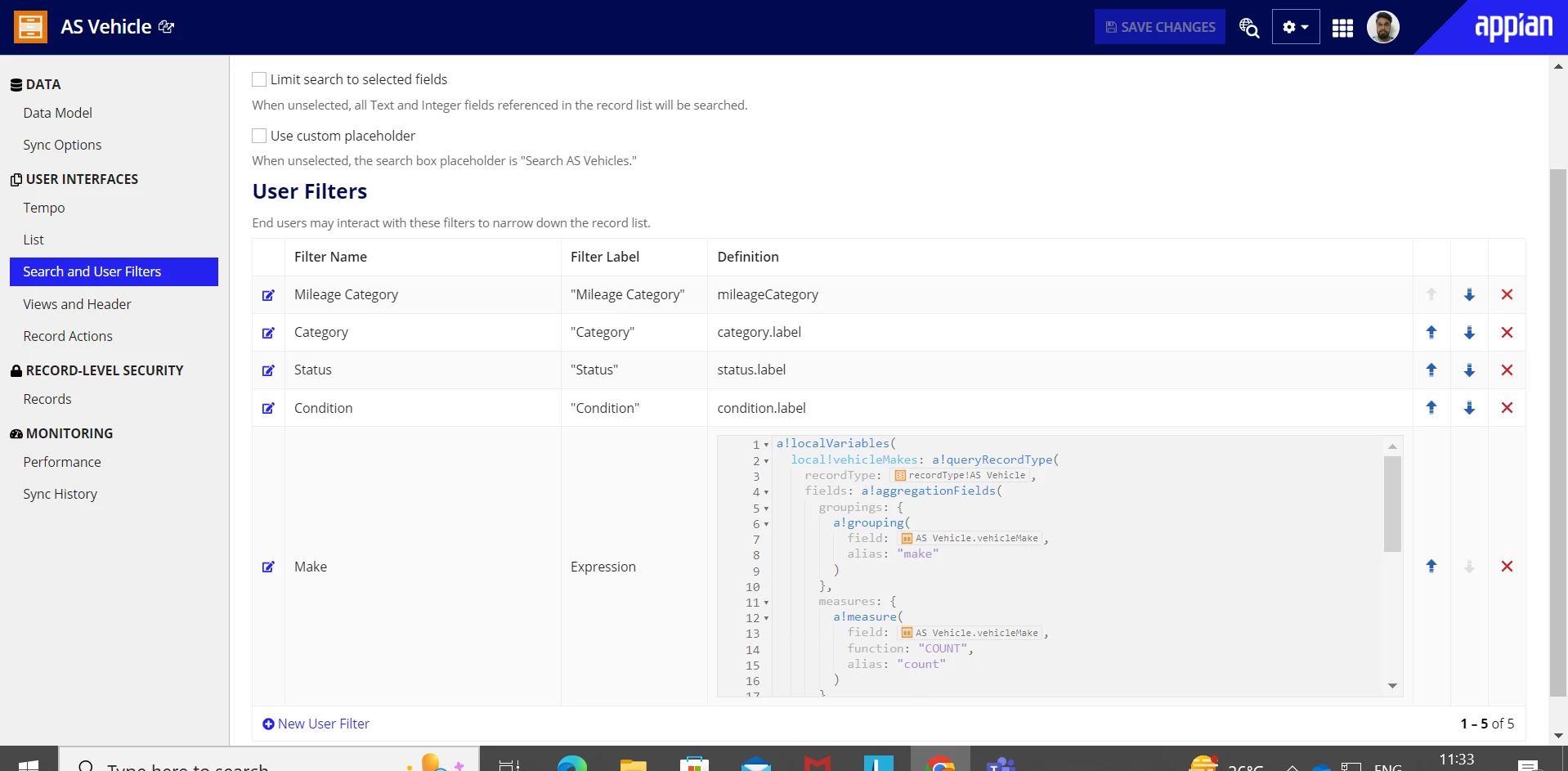Open Microsoft Edge from the taskbar
Screen dimensions: 1568x771
(x=571, y=764)
